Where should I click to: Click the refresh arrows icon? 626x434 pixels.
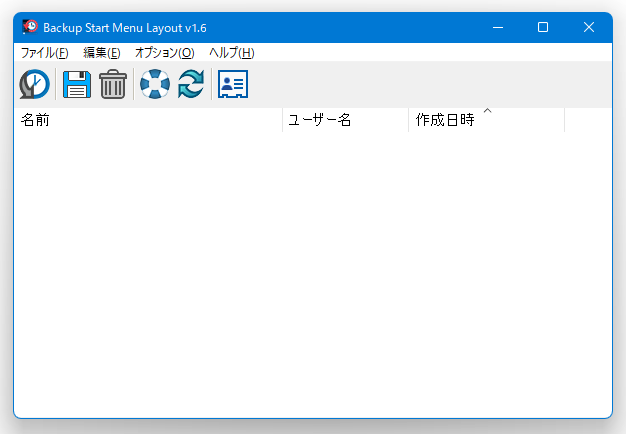point(191,84)
